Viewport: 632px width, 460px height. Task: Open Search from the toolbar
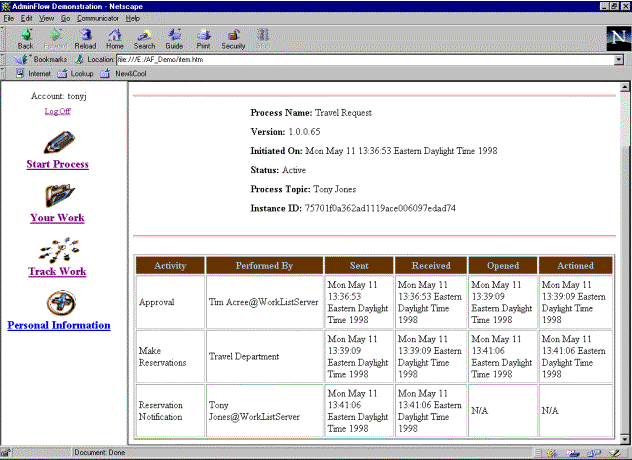tap(145, 38)
